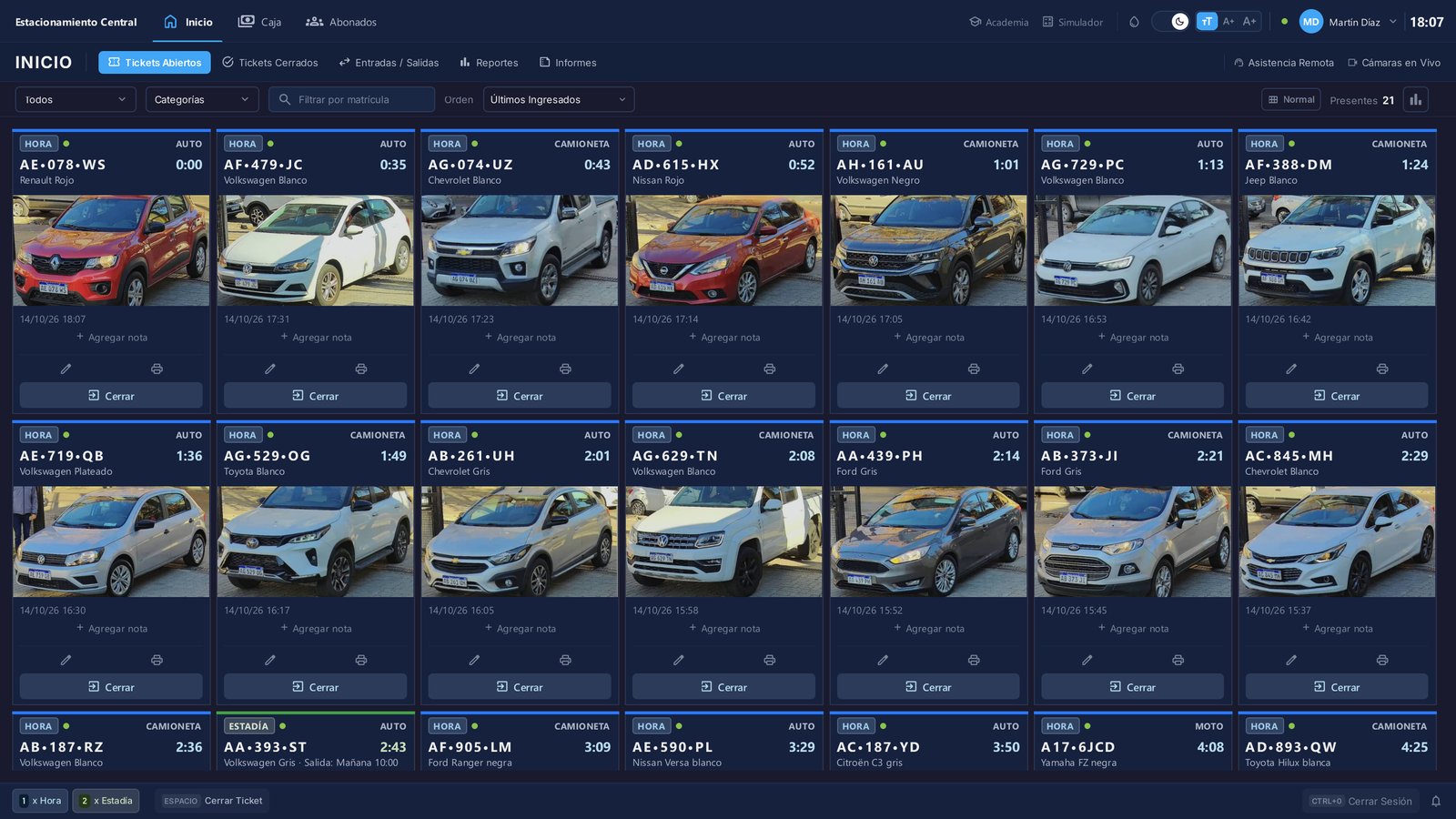The height and width of the screenshot is (819, 1456).
Task: Open the Tickets Cerrados tab
Action: coord(270,63)
